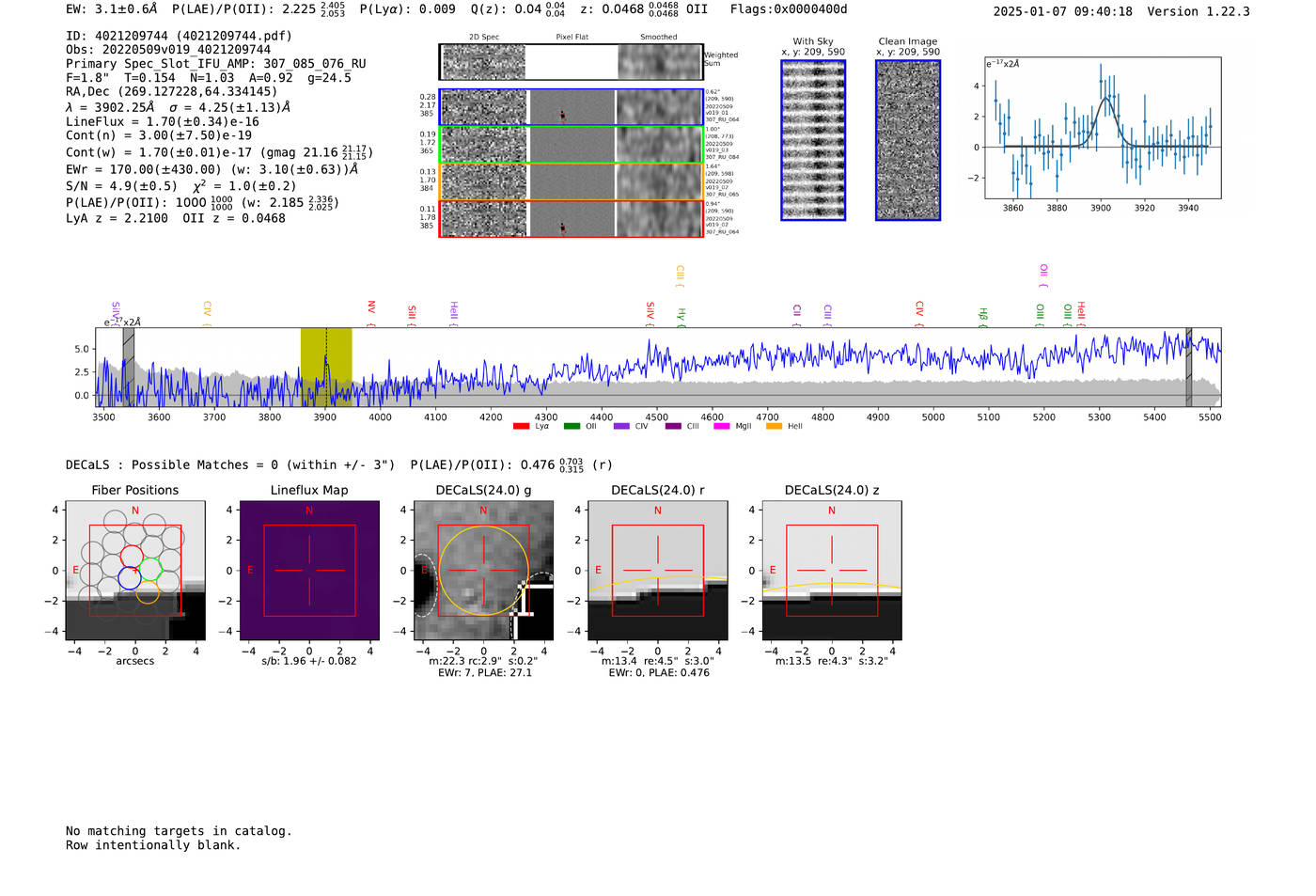
Task: Click the orange HeII legend swatch
Action: click(x=775, y=427)
